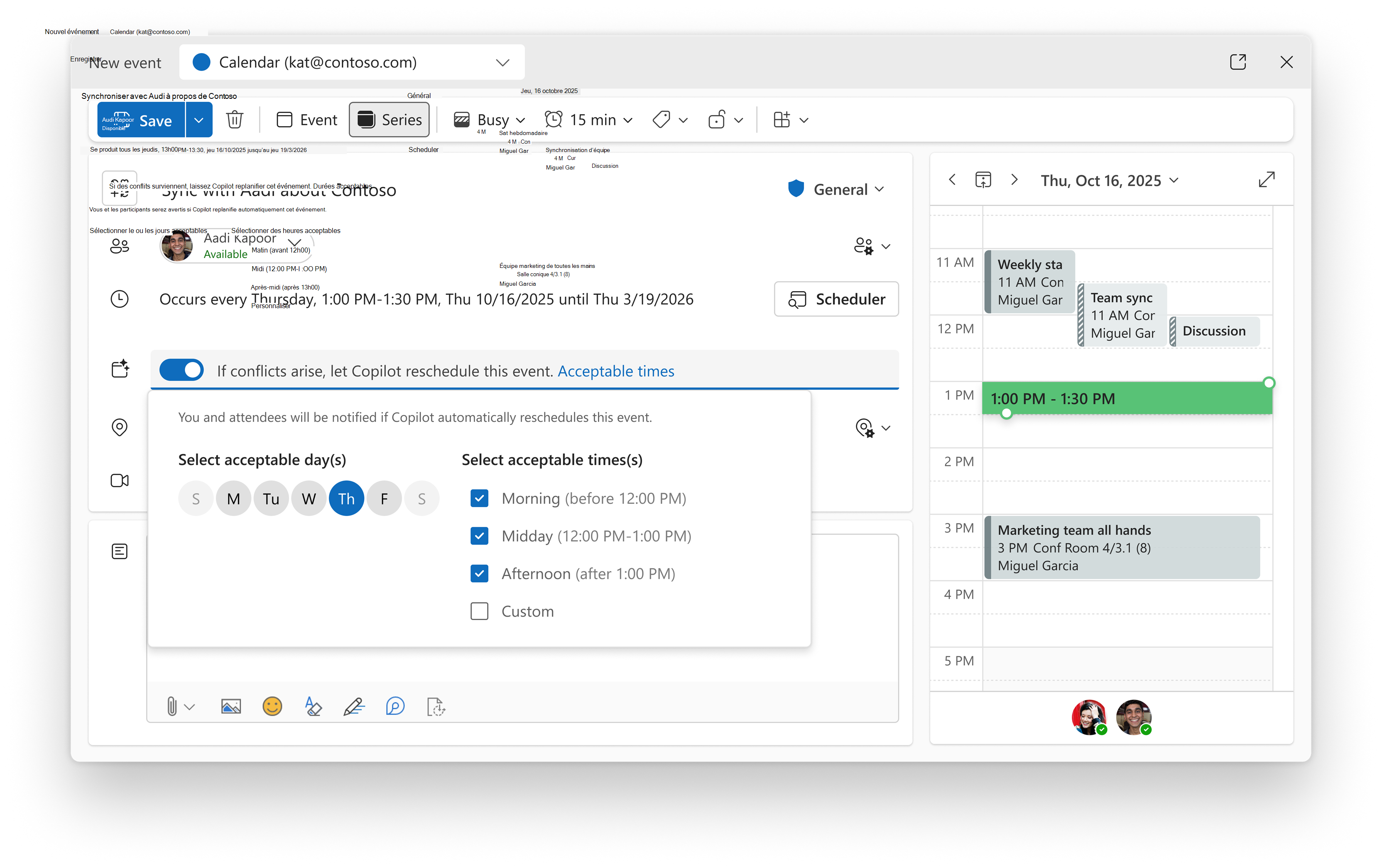
Task: Click the text formatting highlighter icon
Action: [x=313, y=707]
